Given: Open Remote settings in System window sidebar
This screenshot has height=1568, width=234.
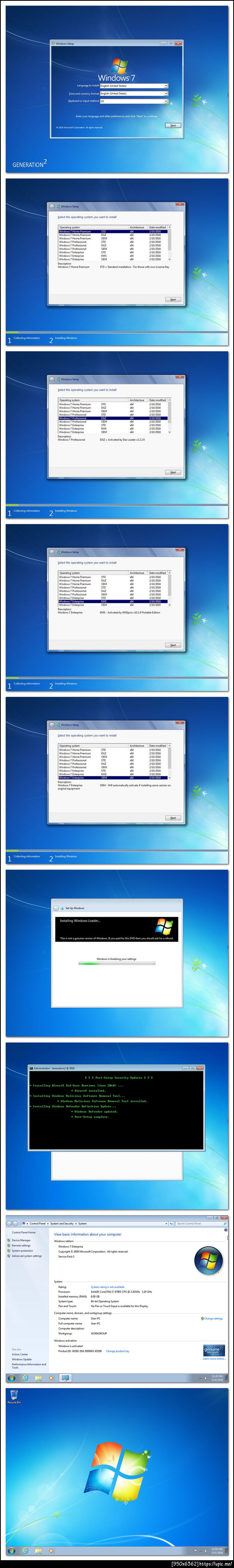Looking at the screenshot, I should (21, 1245).
